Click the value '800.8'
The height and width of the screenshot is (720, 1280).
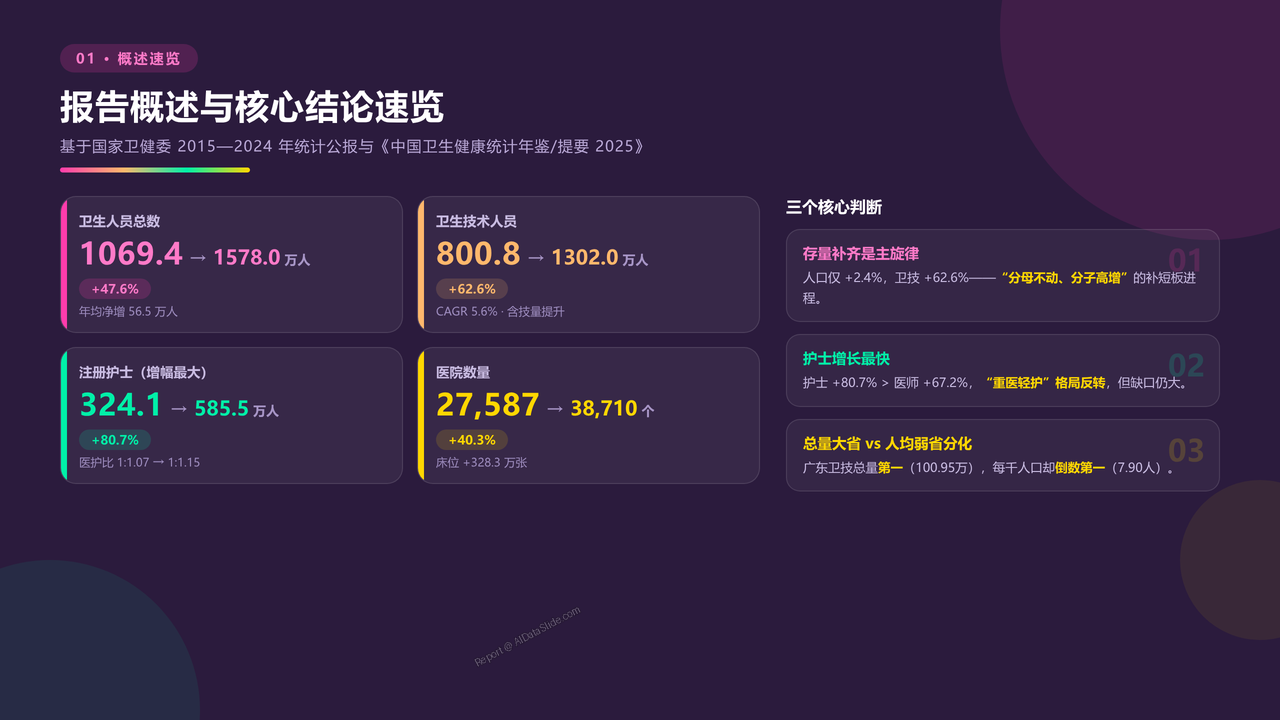pyautogui.click(x=478, y=254)
